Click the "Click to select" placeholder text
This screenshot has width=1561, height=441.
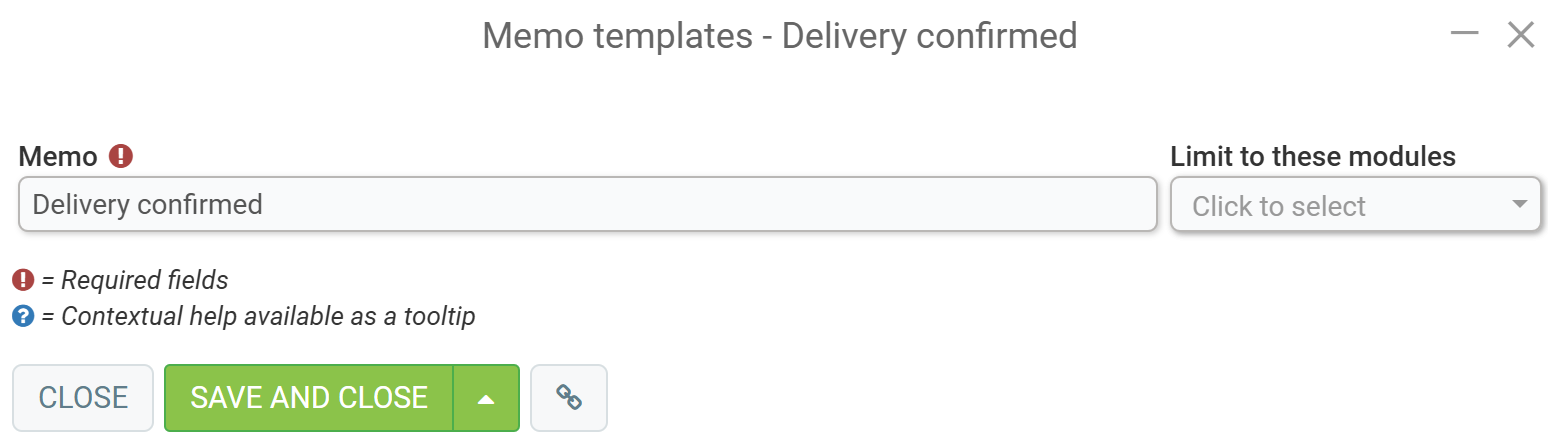[x=1279, y=207]
